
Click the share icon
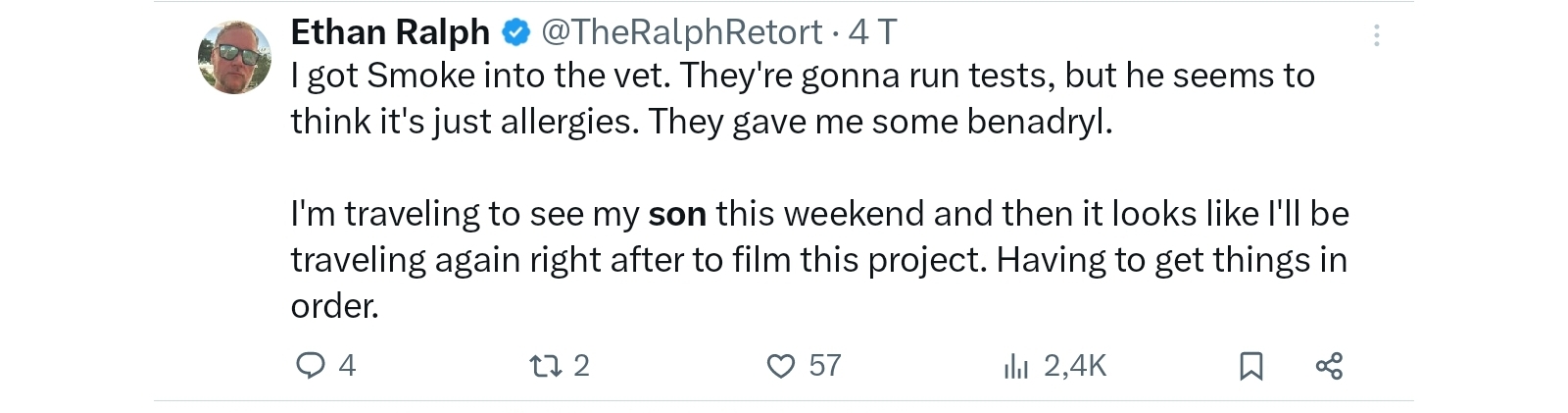tap(1329, 366)
